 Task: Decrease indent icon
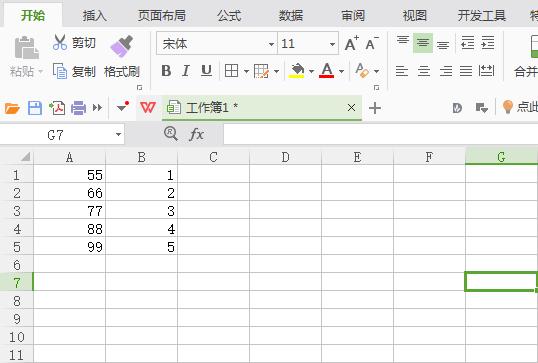[x=467, y=43]
